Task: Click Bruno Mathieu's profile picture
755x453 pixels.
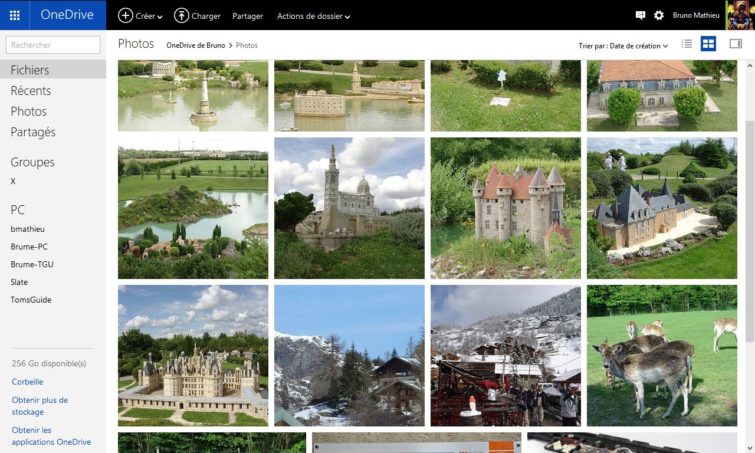Action: click(x=739, y=15)
